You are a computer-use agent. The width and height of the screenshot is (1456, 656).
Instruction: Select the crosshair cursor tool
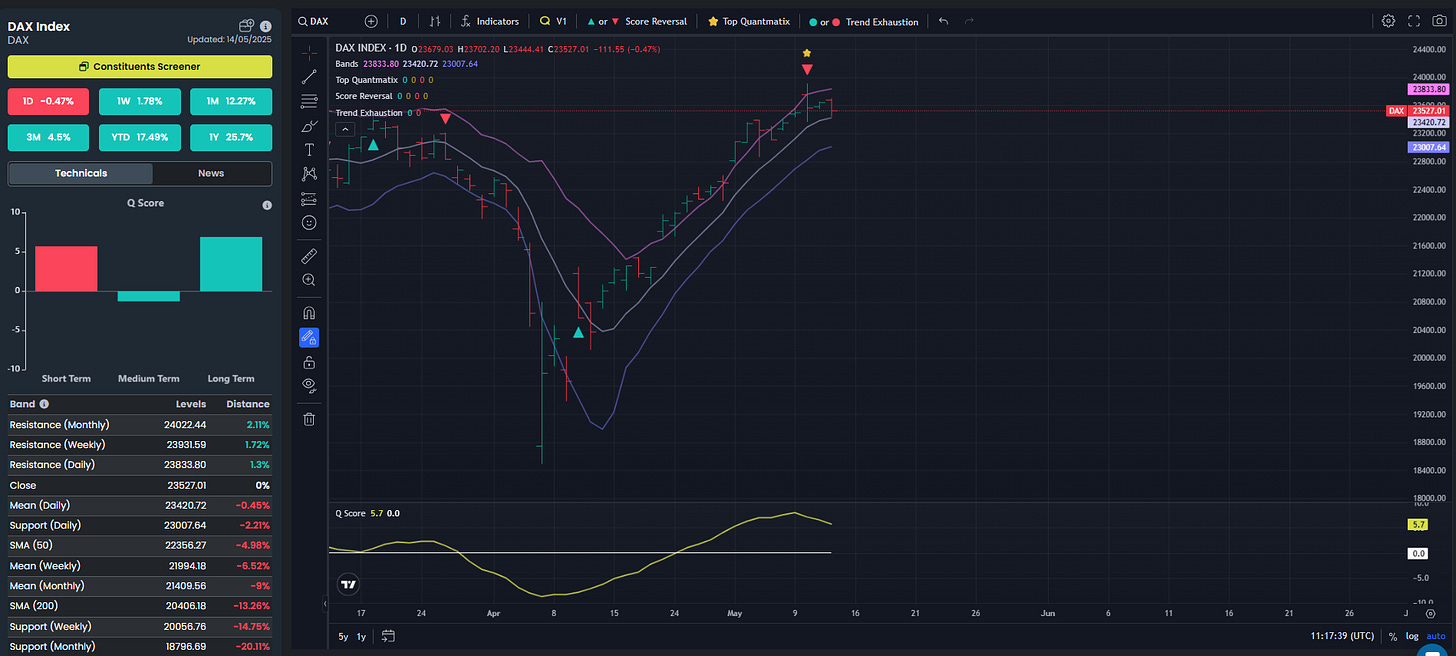pyautogui.click(x=309, y=51)
